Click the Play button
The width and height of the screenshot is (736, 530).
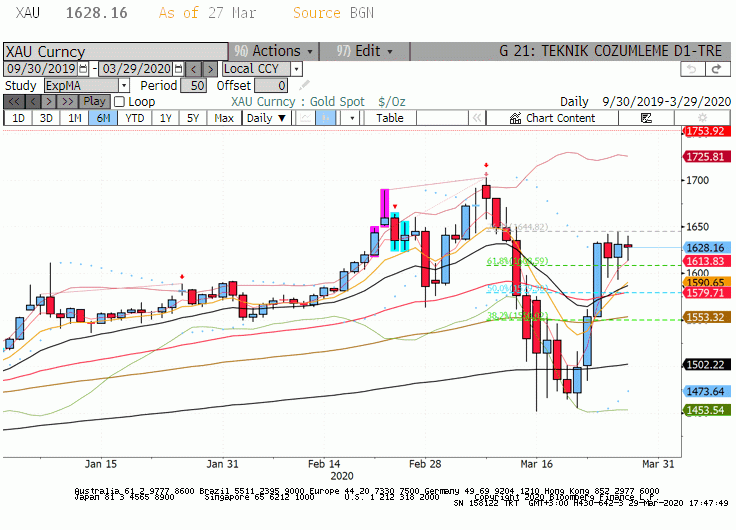click(94, 101)
